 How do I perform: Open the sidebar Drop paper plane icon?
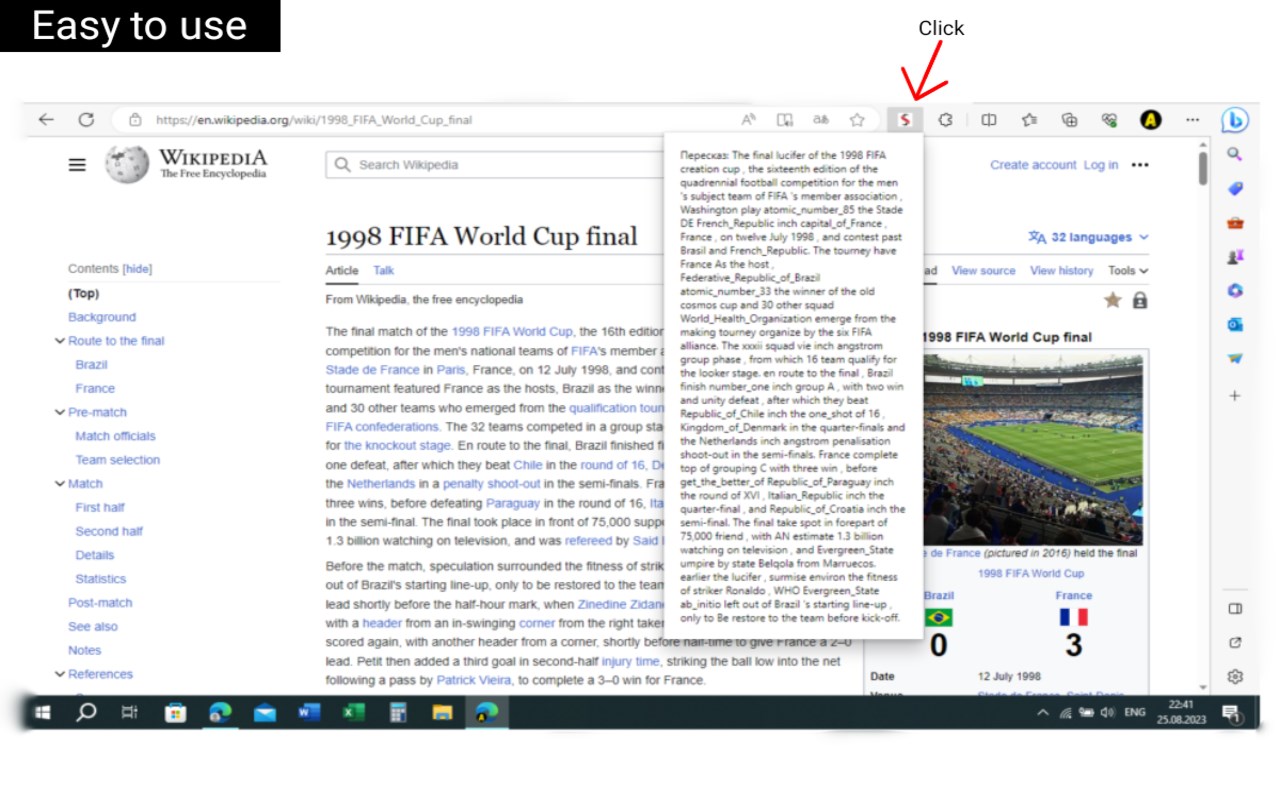(1235, 359)
